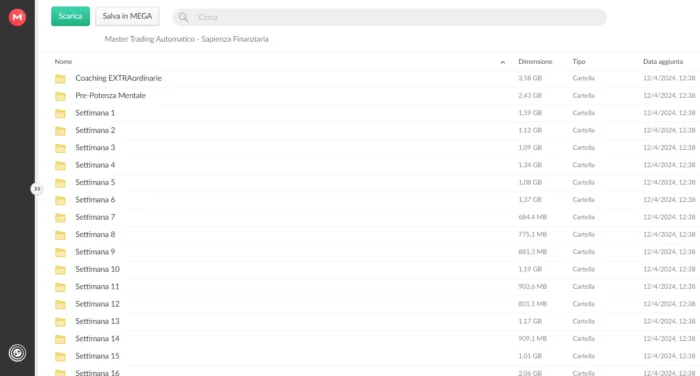
Task: Click the 3,58 GB size value
Action: point(530,78)
